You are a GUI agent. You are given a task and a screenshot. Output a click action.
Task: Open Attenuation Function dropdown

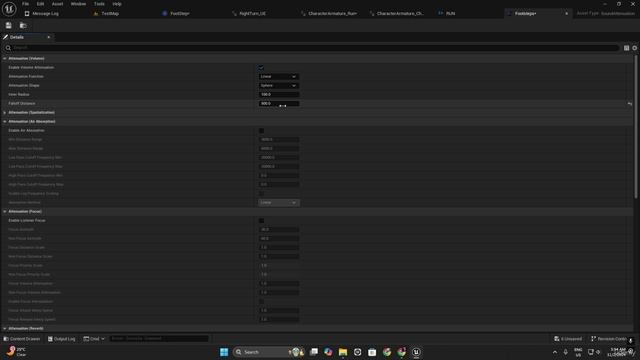(x=279, y=77)
